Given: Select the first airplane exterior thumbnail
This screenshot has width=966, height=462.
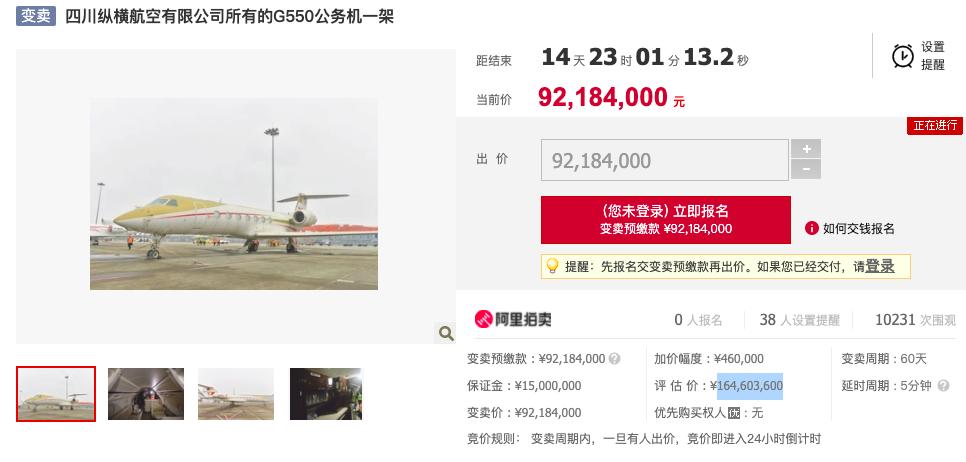Looking at the screenshot, I should (56, 394).
